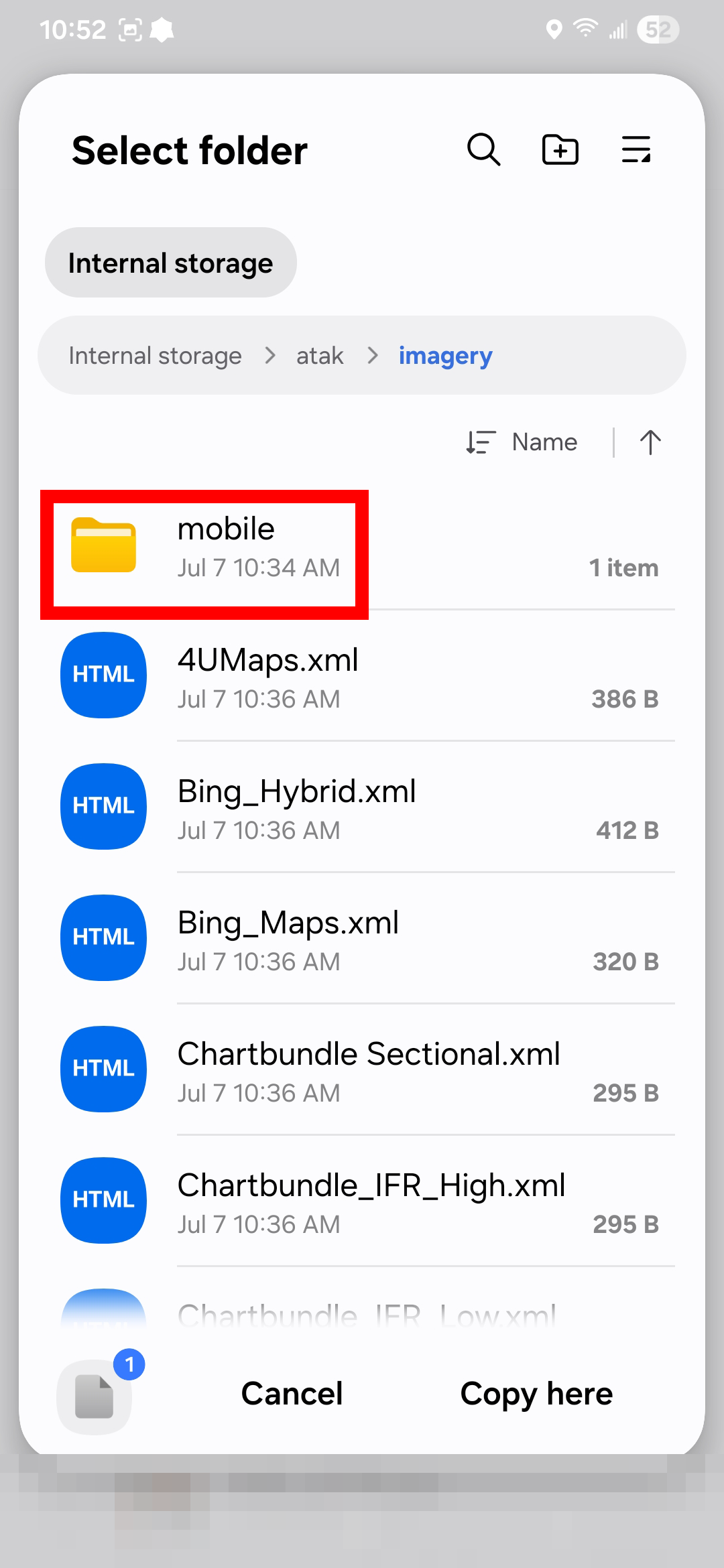Select the 4UMaps.xml file name
This screenshot has height=1568, width=724.
click(267, 660)
